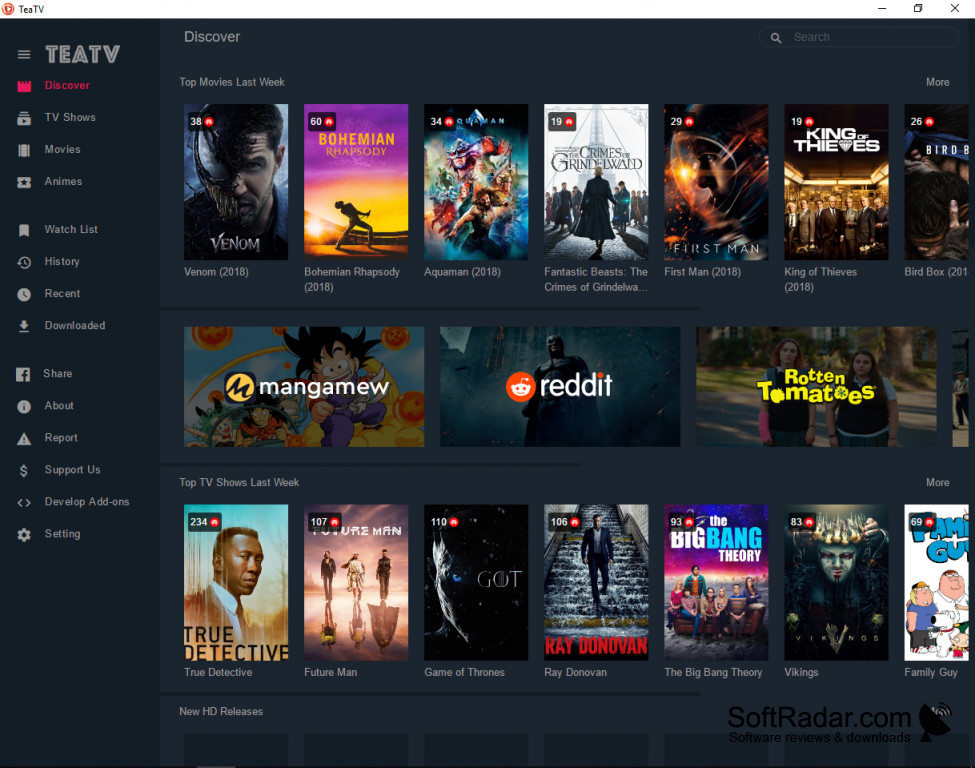
Task: Click the Develop Add-ons code icon
Action: click(x=24, y=502)
